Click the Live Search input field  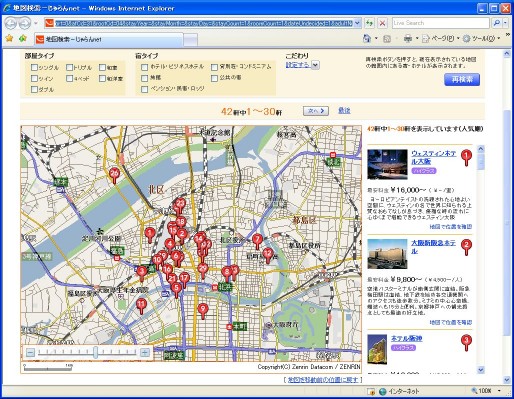click(440, 23)
